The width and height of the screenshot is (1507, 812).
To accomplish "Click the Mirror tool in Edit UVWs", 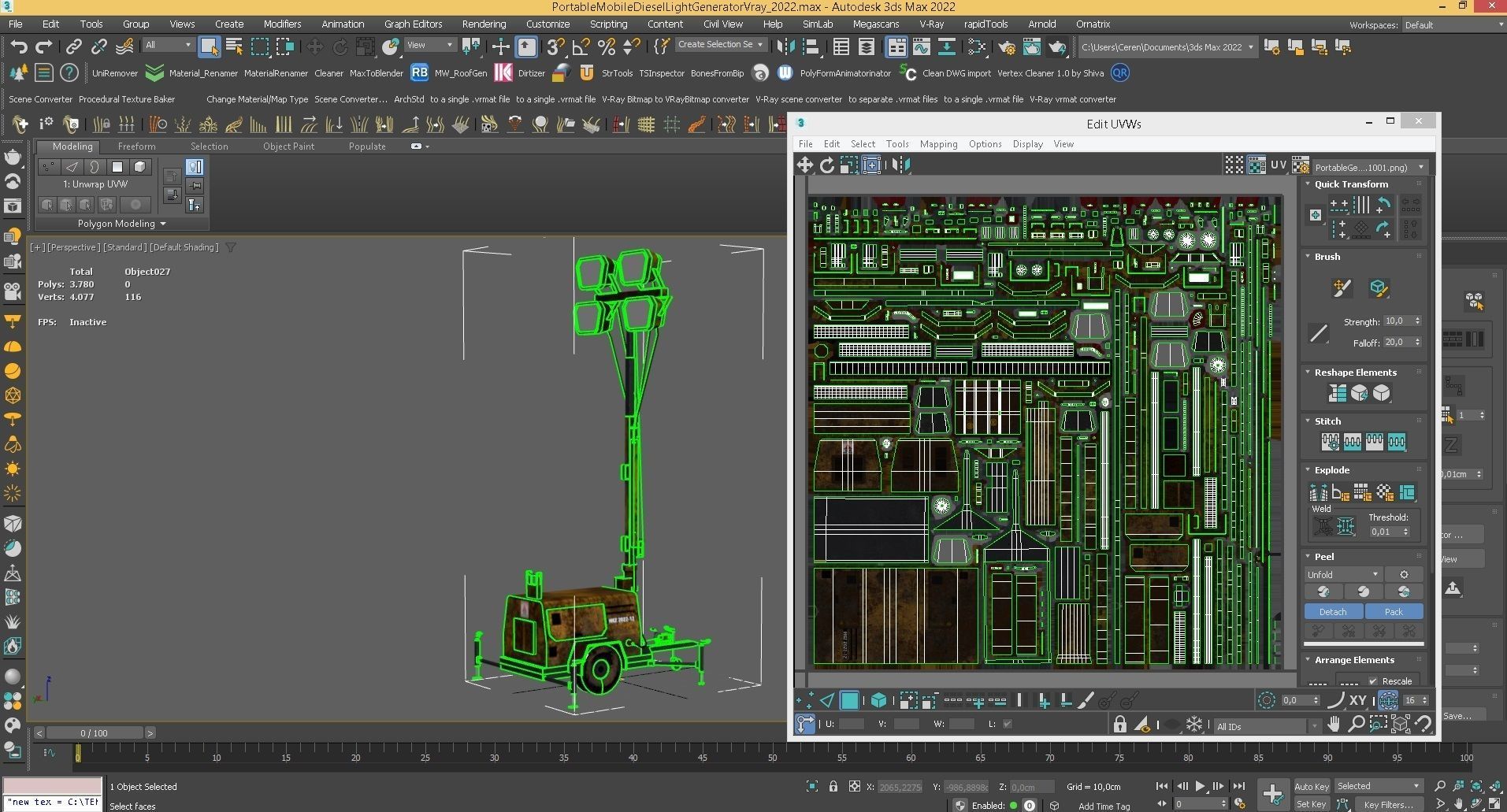I will pos(900,165).
